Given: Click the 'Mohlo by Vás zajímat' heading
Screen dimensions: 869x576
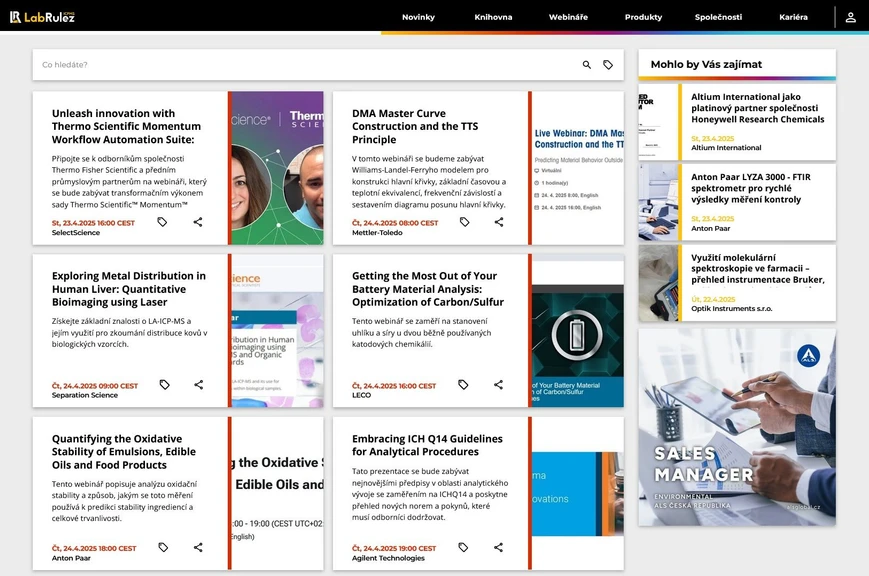Looking at the screenshot, I should 706,64.
